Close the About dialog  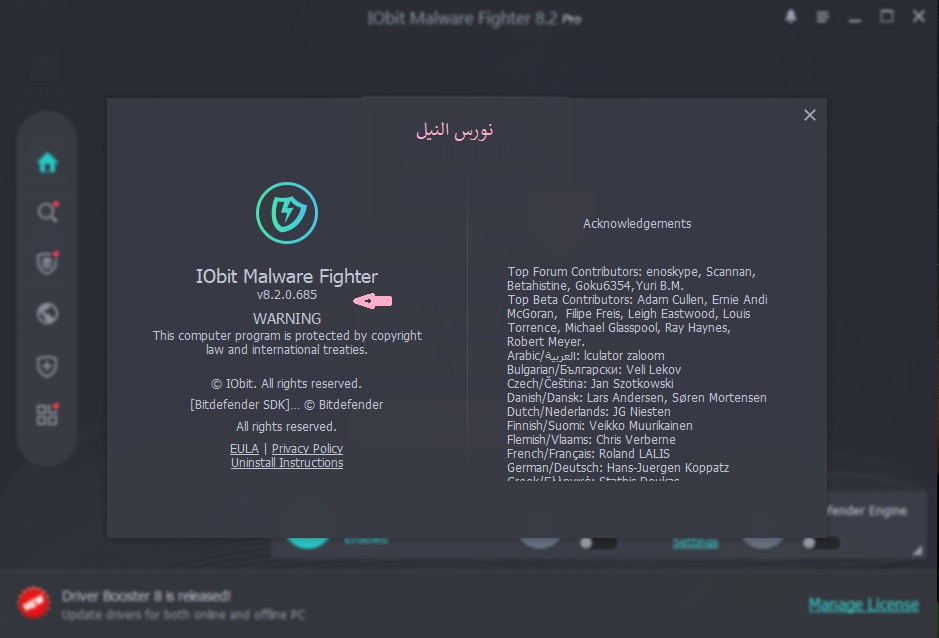(x=810, y=115)
